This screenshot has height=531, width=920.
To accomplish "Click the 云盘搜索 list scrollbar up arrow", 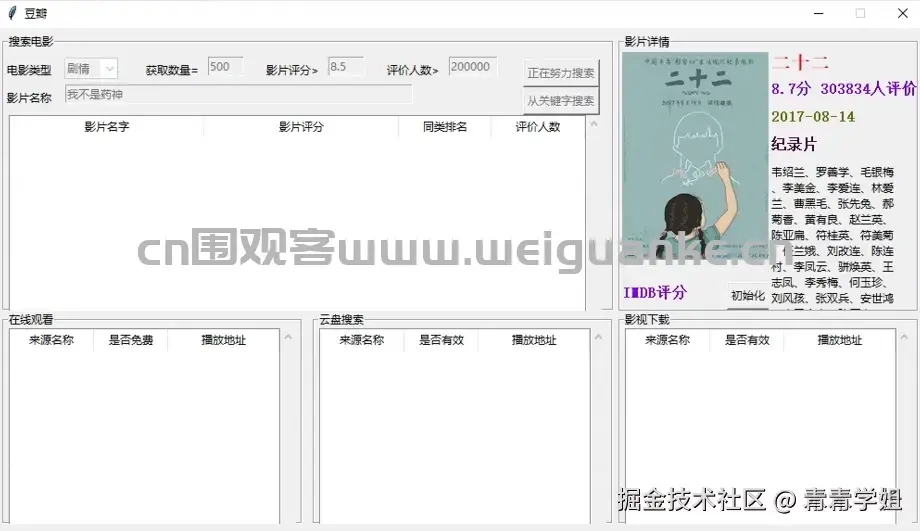I will 598,337.
